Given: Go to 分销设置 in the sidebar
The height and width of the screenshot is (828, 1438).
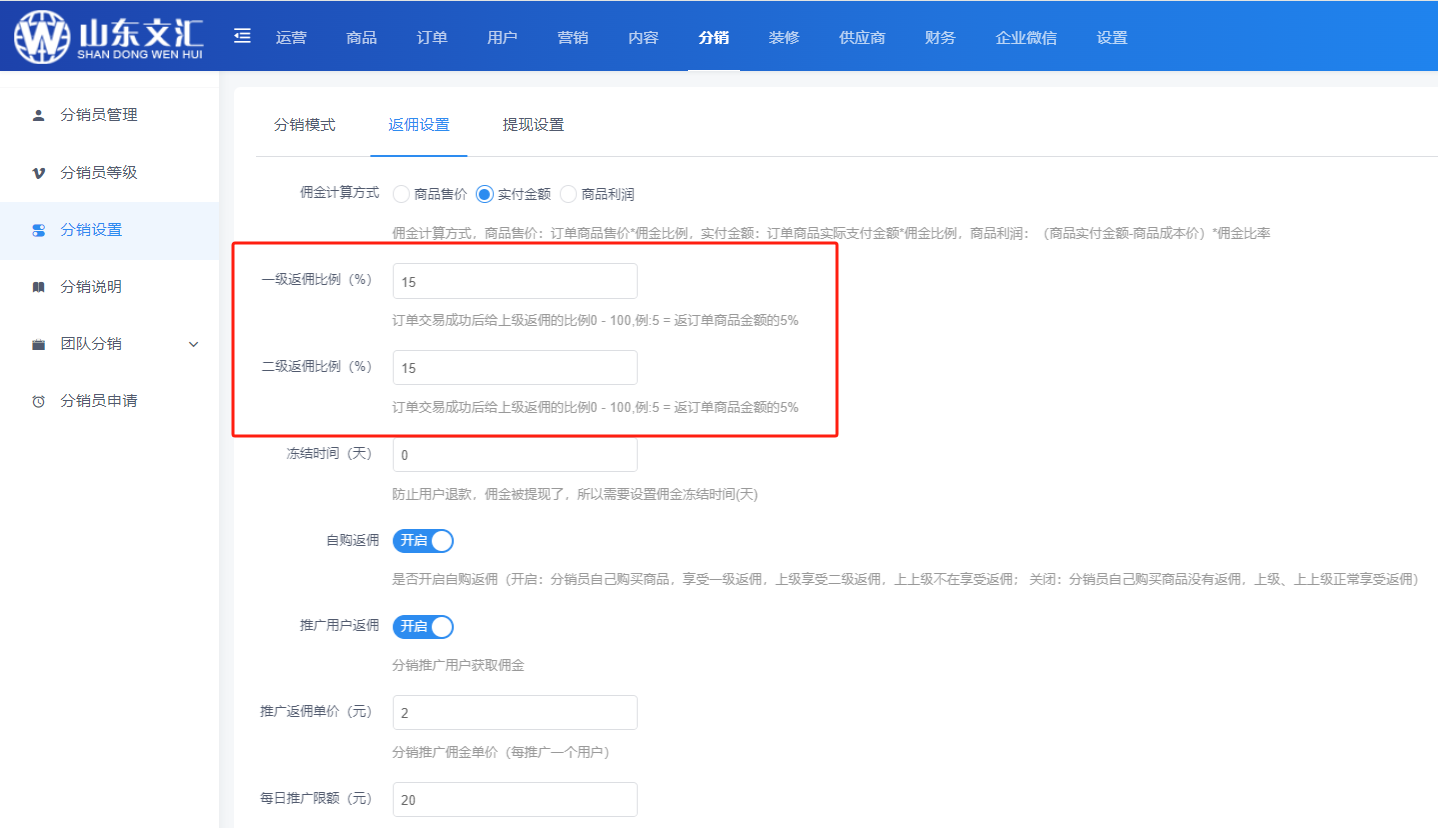Looking at the screenshot, I should point(109,230).
